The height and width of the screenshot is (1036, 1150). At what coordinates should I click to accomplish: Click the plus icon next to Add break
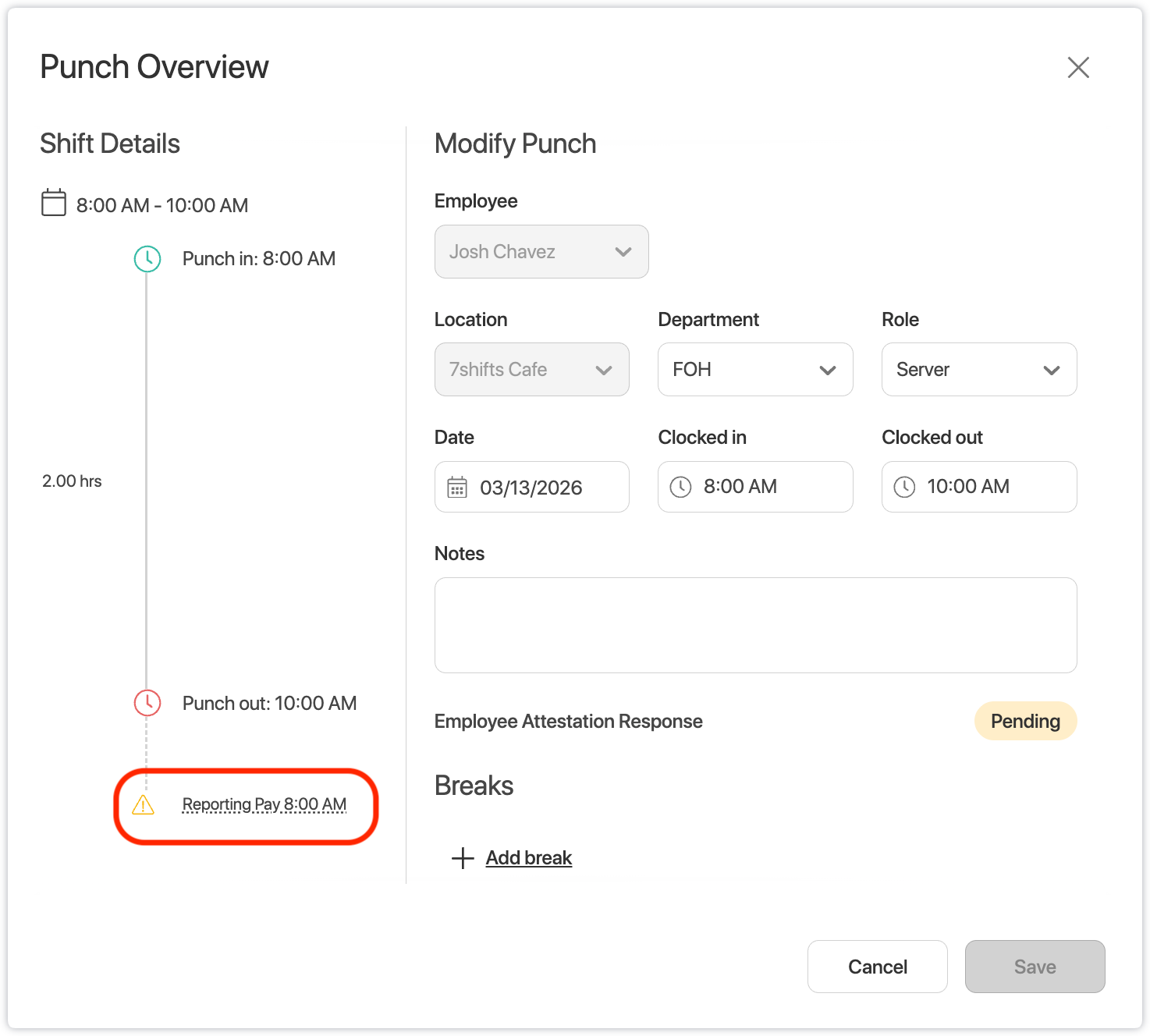(463, 858)
